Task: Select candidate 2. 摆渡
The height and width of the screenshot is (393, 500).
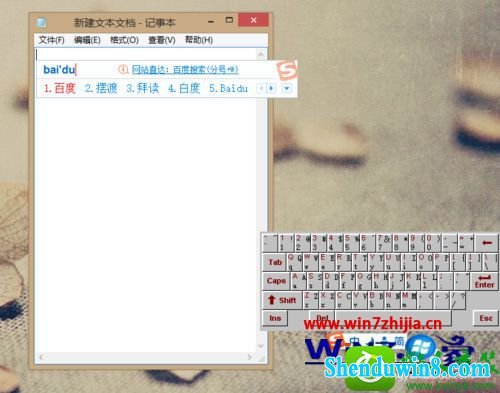Action: [101, 88]
